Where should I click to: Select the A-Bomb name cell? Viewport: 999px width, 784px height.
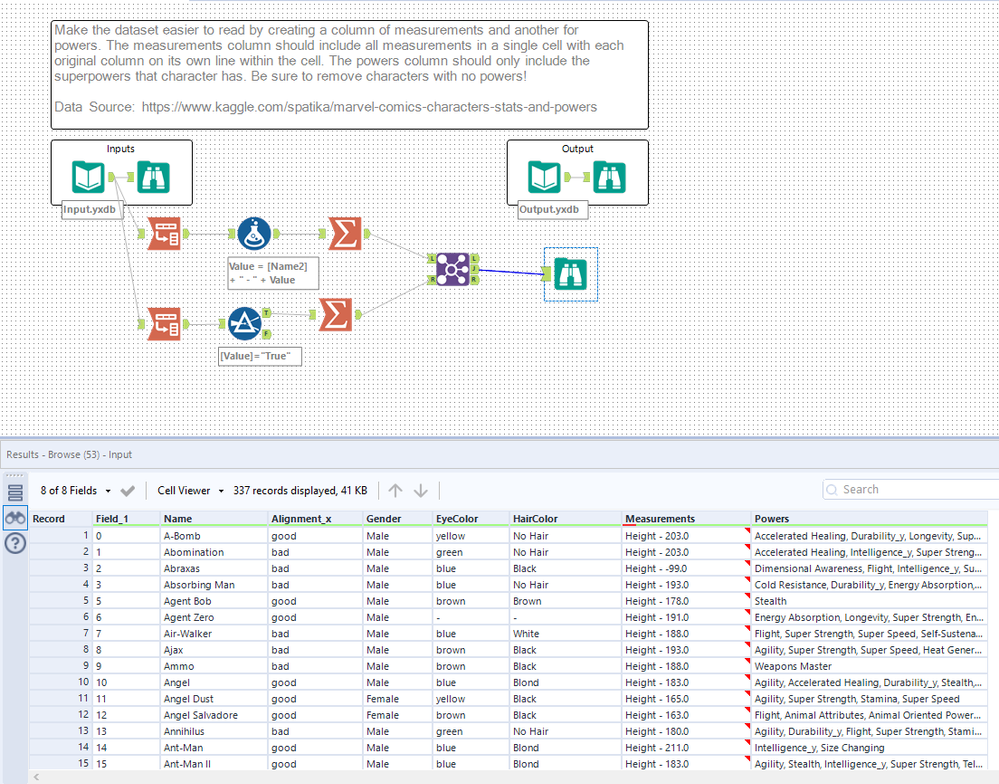coord(213,536)
